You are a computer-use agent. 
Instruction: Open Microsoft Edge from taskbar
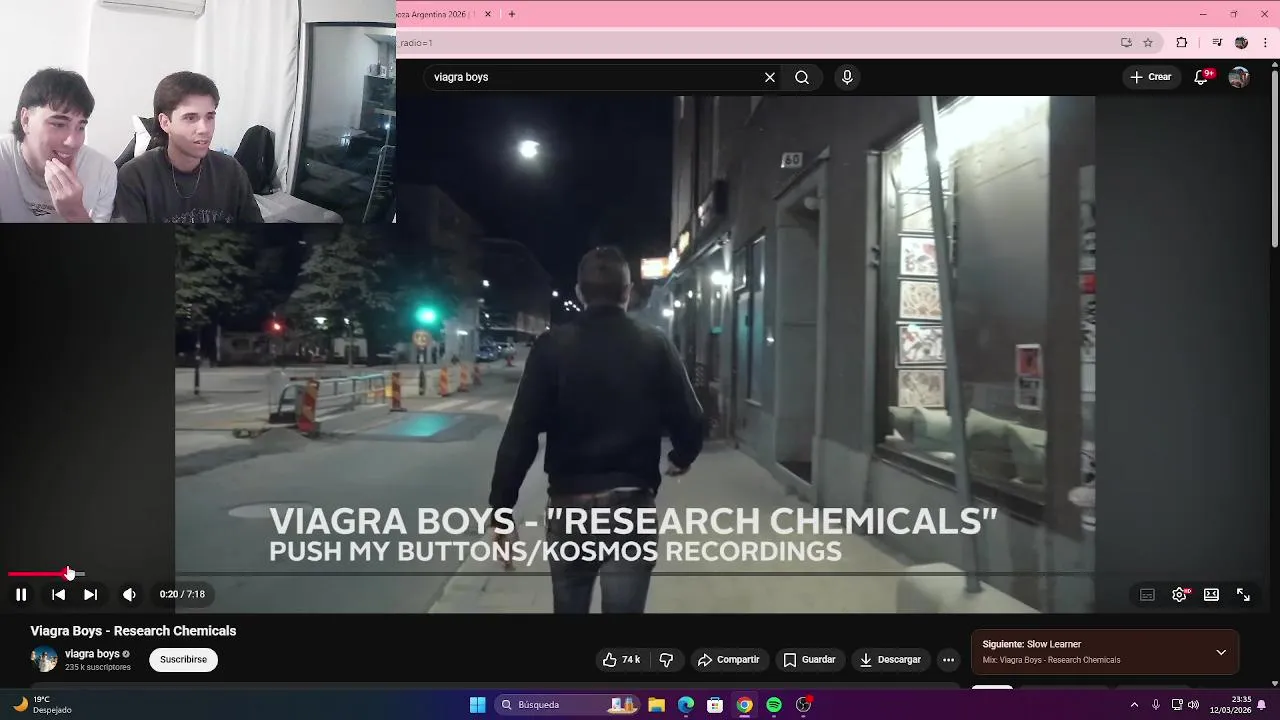[686, 705]
